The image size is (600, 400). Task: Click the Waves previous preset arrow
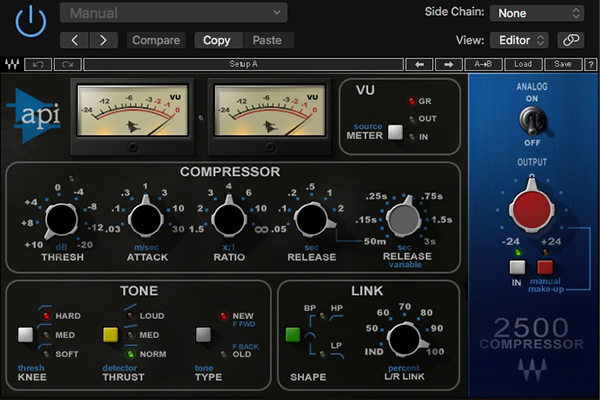419,64
